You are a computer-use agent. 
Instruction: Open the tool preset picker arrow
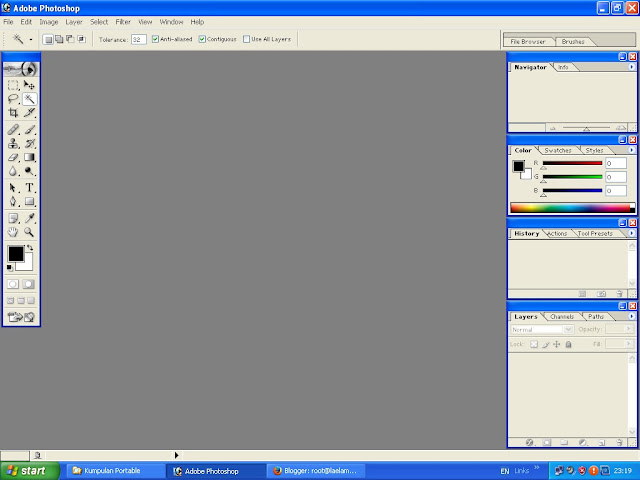[x=31, y=40]
